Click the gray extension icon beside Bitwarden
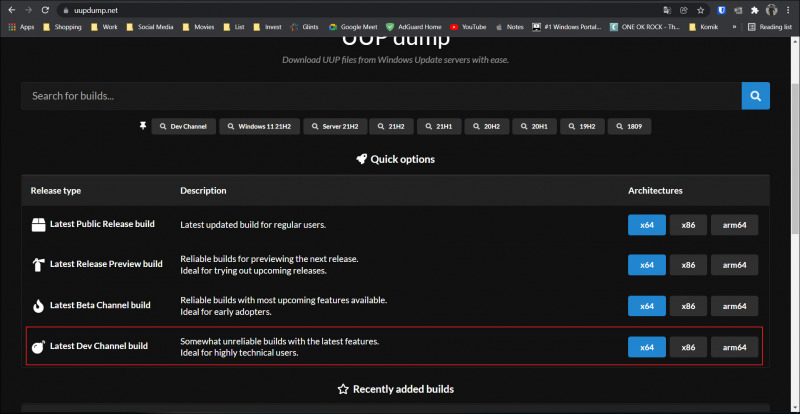 (738, 10)
